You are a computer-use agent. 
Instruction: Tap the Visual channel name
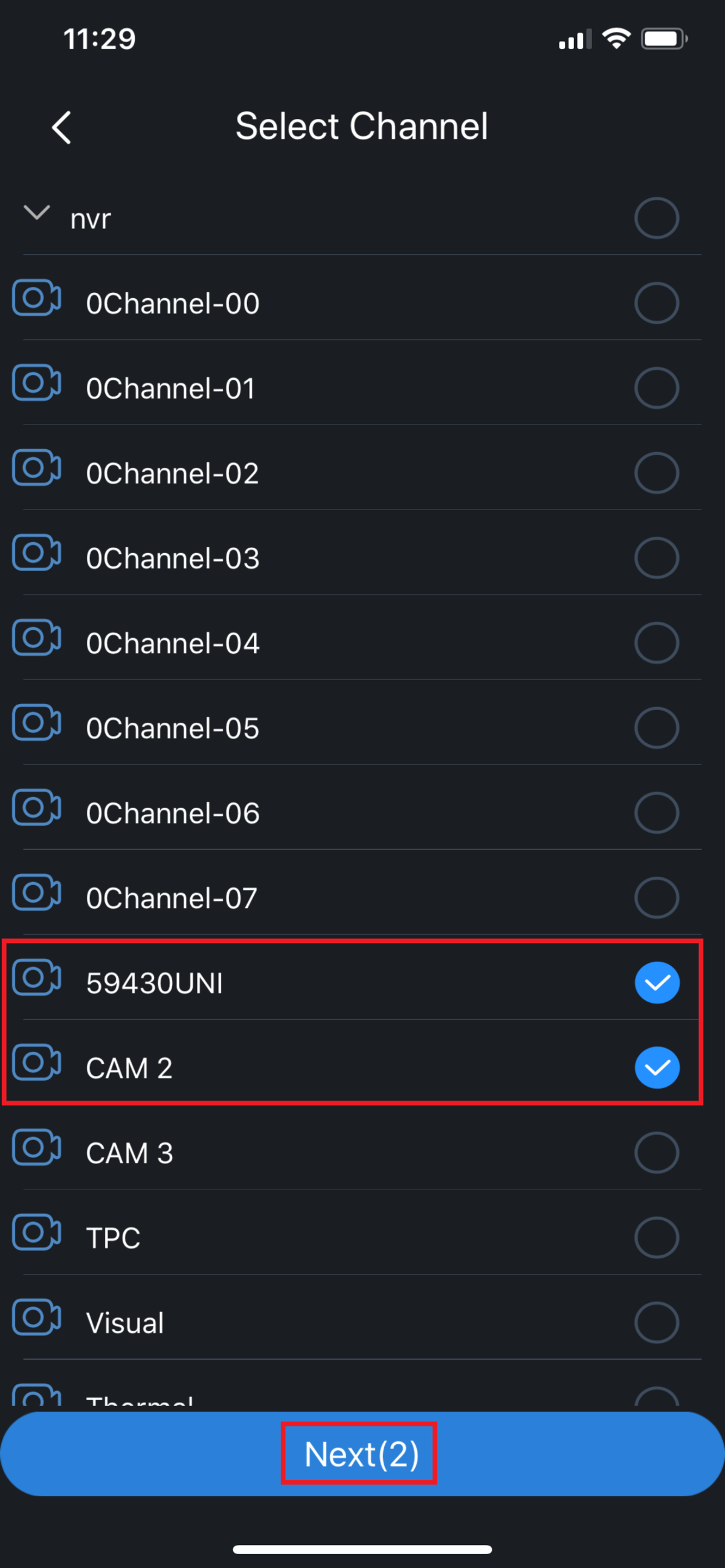click(x=125, y=1323)
